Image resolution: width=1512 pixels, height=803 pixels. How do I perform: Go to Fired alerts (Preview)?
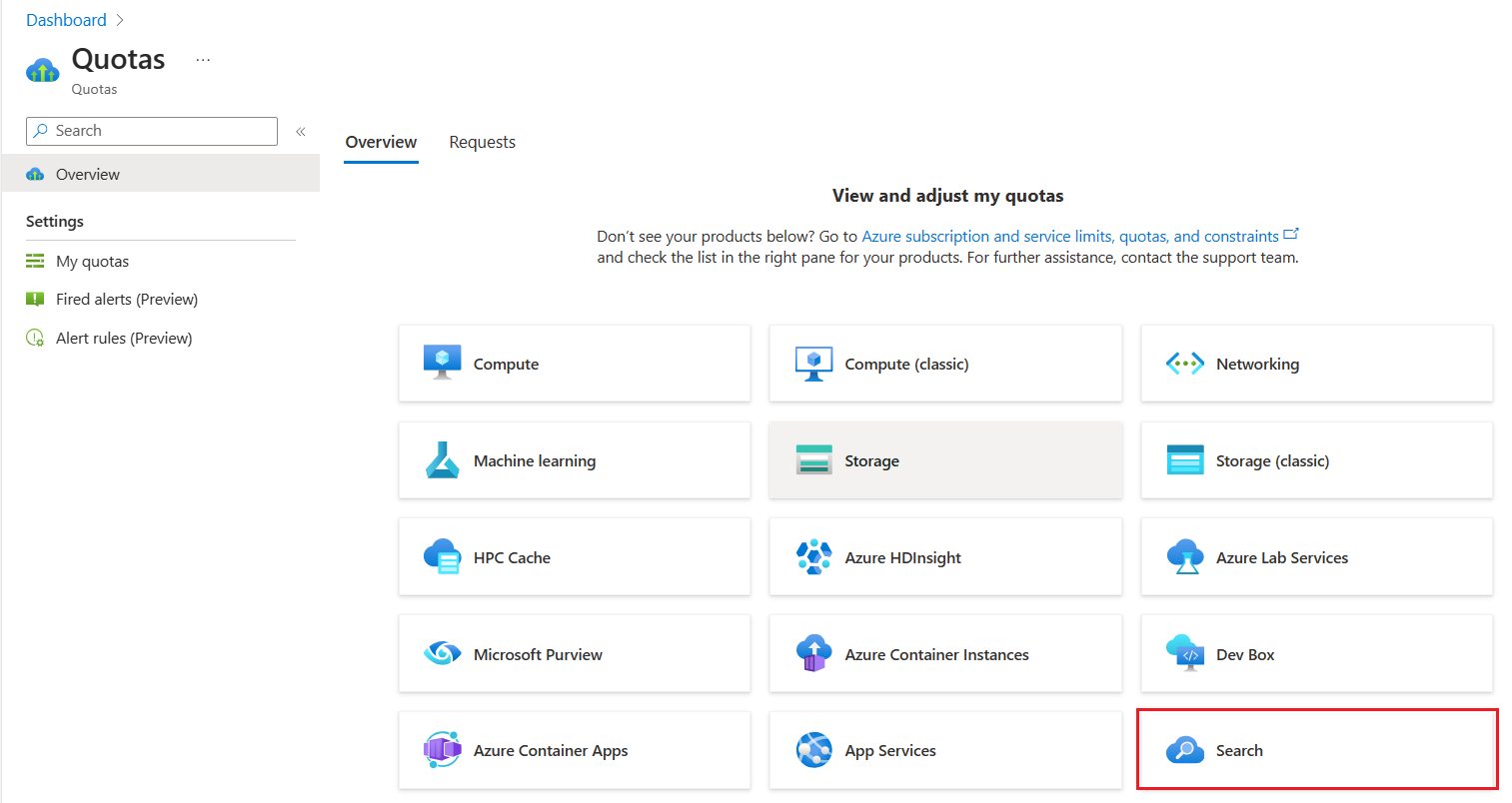(126, 299)
